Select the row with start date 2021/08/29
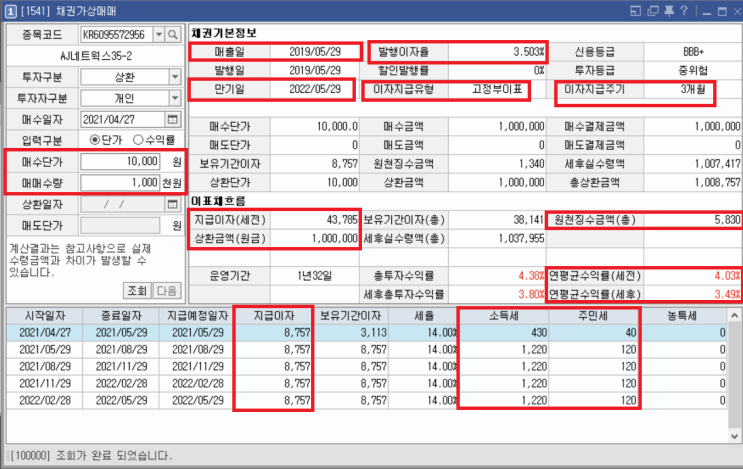The image size is (743, 469). (x=366, y=367)
